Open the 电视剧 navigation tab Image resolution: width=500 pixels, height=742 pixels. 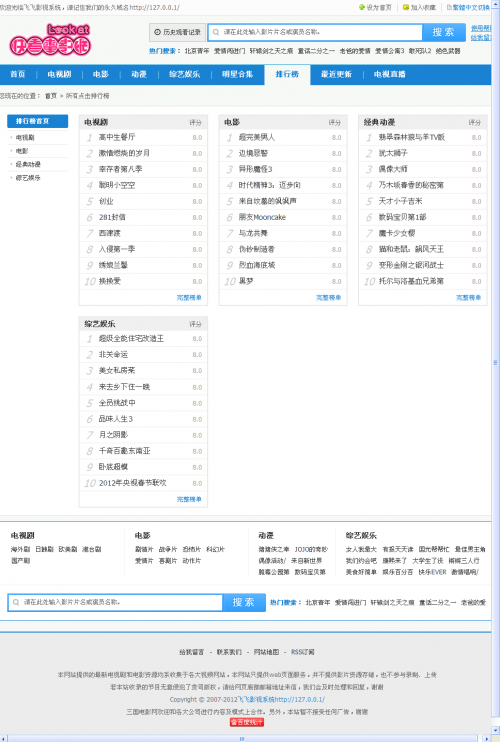(x=59, y=74)
